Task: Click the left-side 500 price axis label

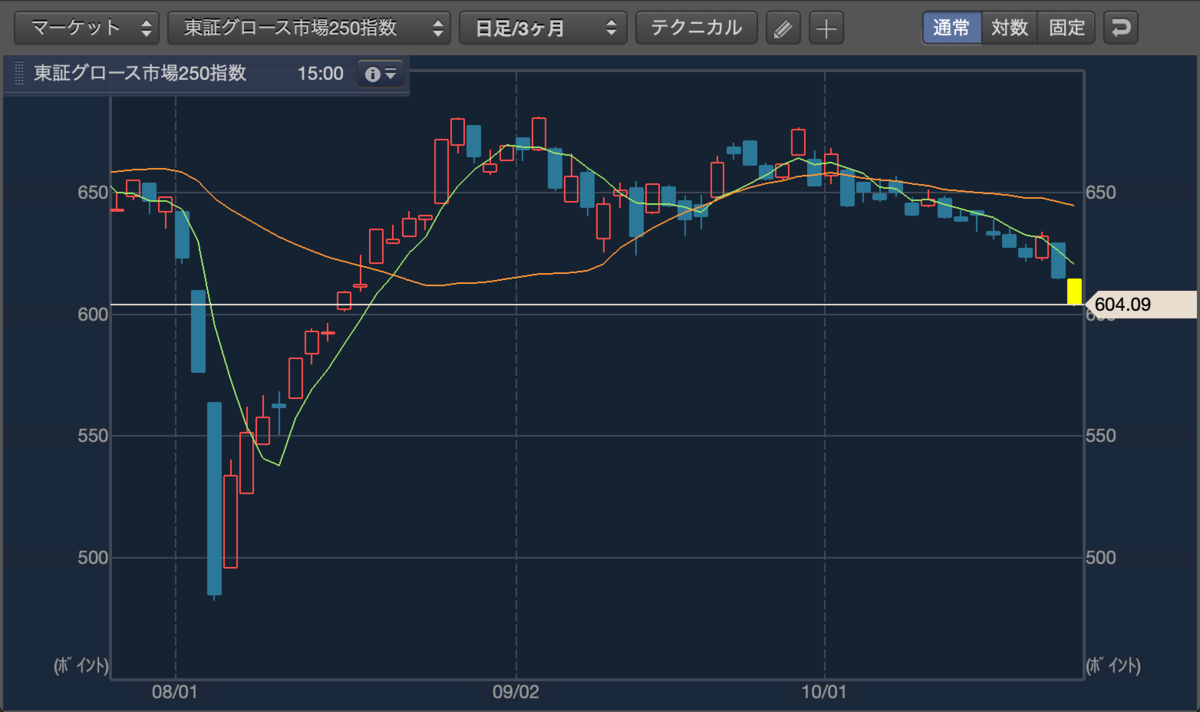Action: click(x=92, y=558)
